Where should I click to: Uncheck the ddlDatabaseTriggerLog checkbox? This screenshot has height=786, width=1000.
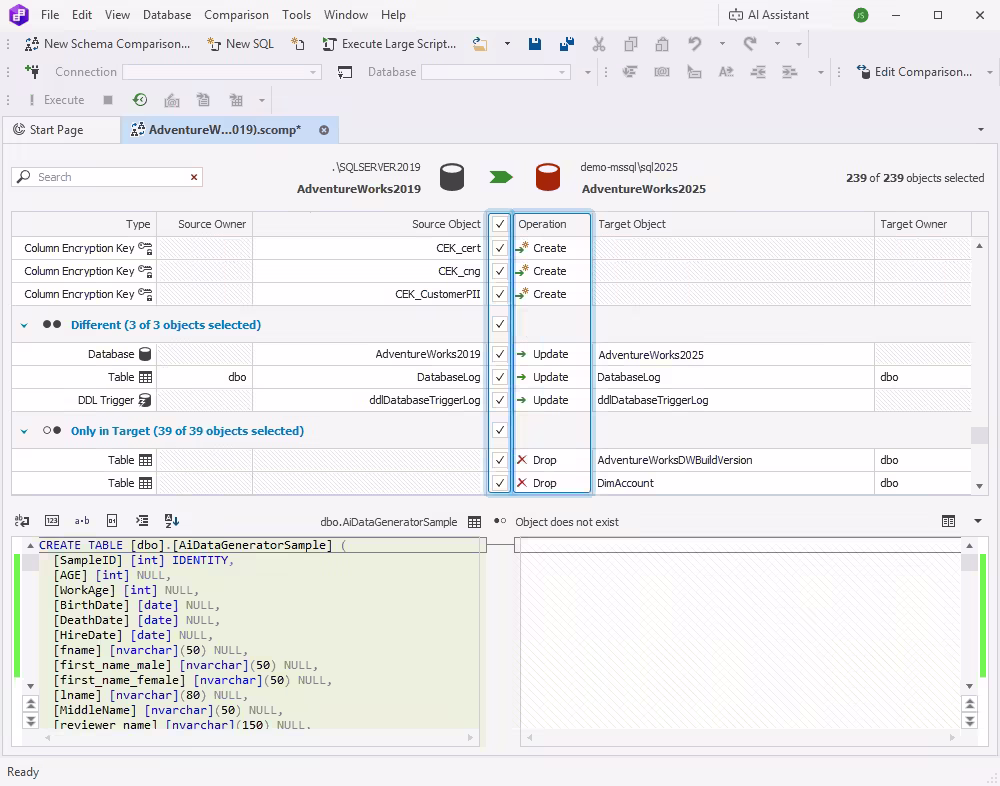500,400
